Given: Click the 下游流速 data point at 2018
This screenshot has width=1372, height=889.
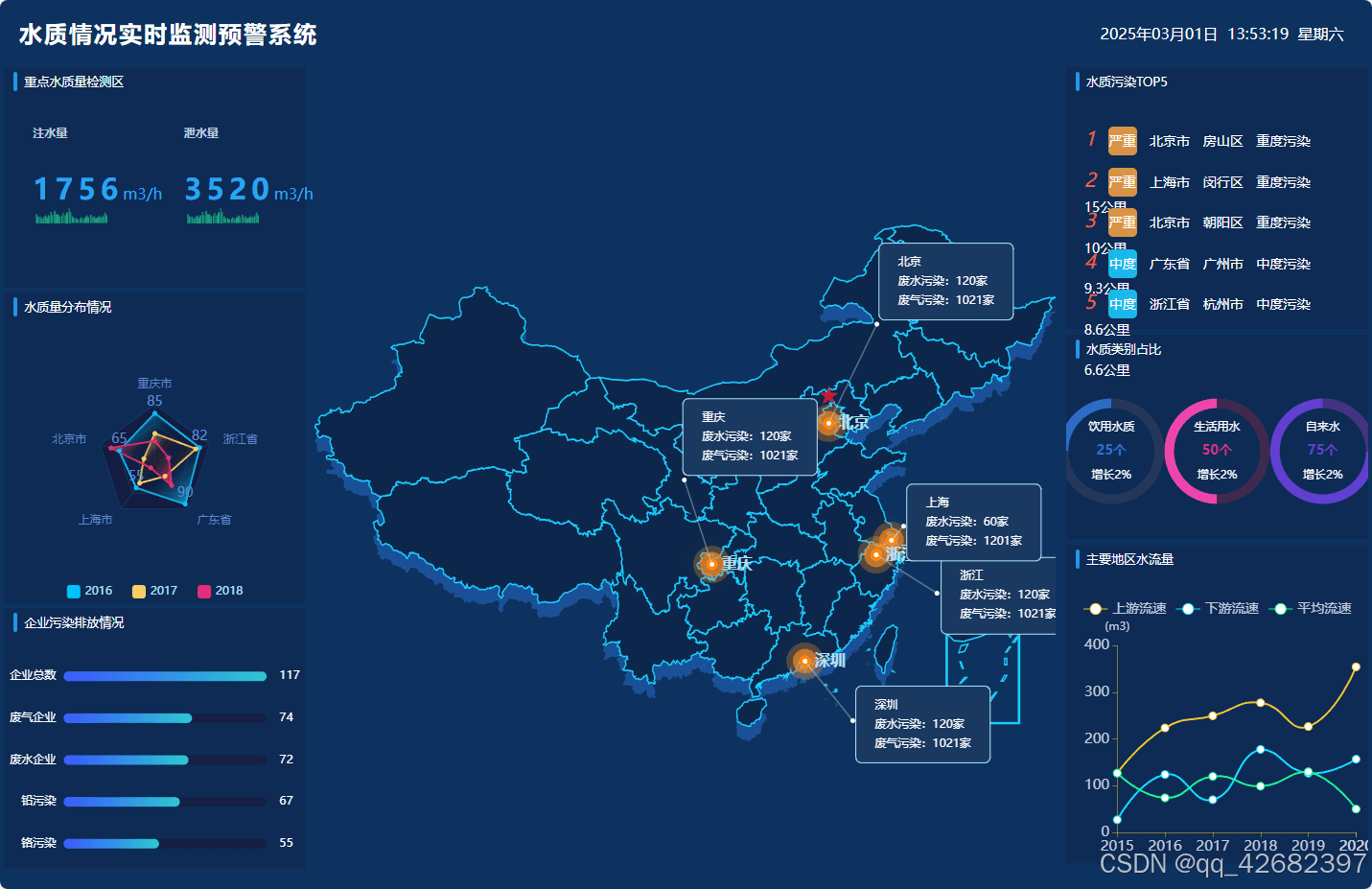Looking at the screenshot, I should coord(1260,749).
